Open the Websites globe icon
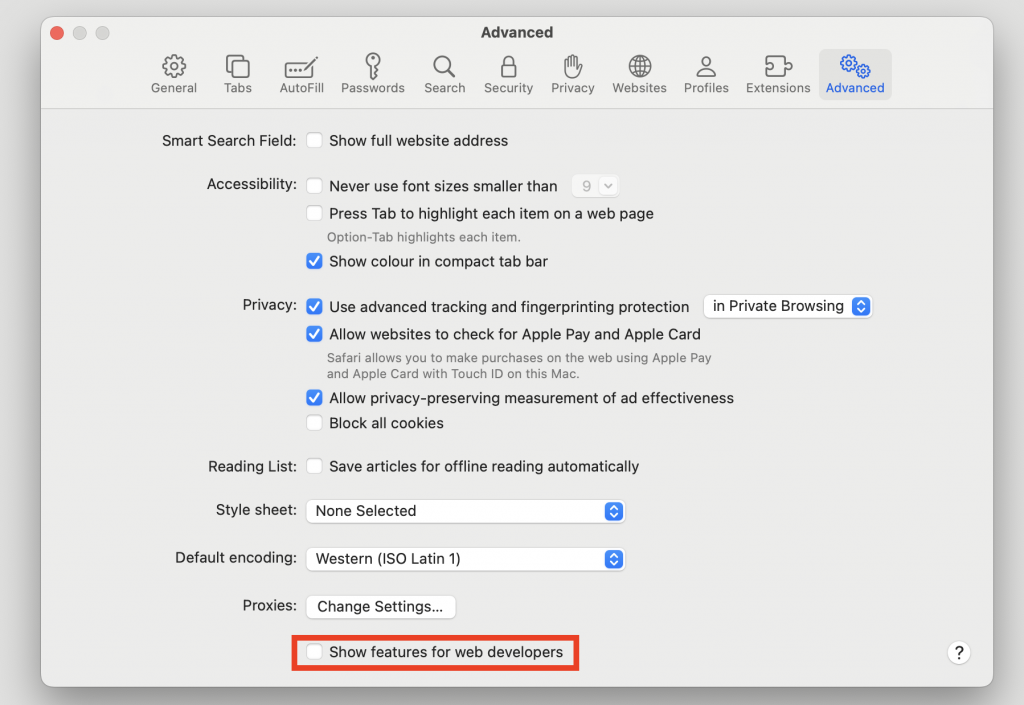 [639, 73]
